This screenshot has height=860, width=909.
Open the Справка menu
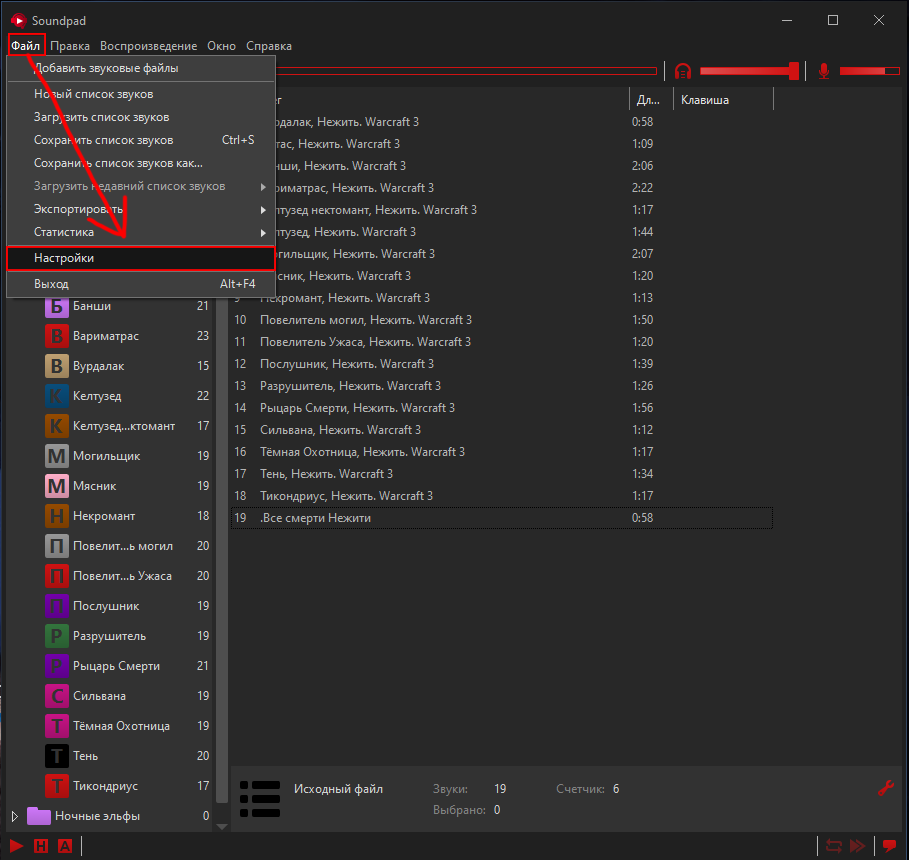click(x=269, y=46)
